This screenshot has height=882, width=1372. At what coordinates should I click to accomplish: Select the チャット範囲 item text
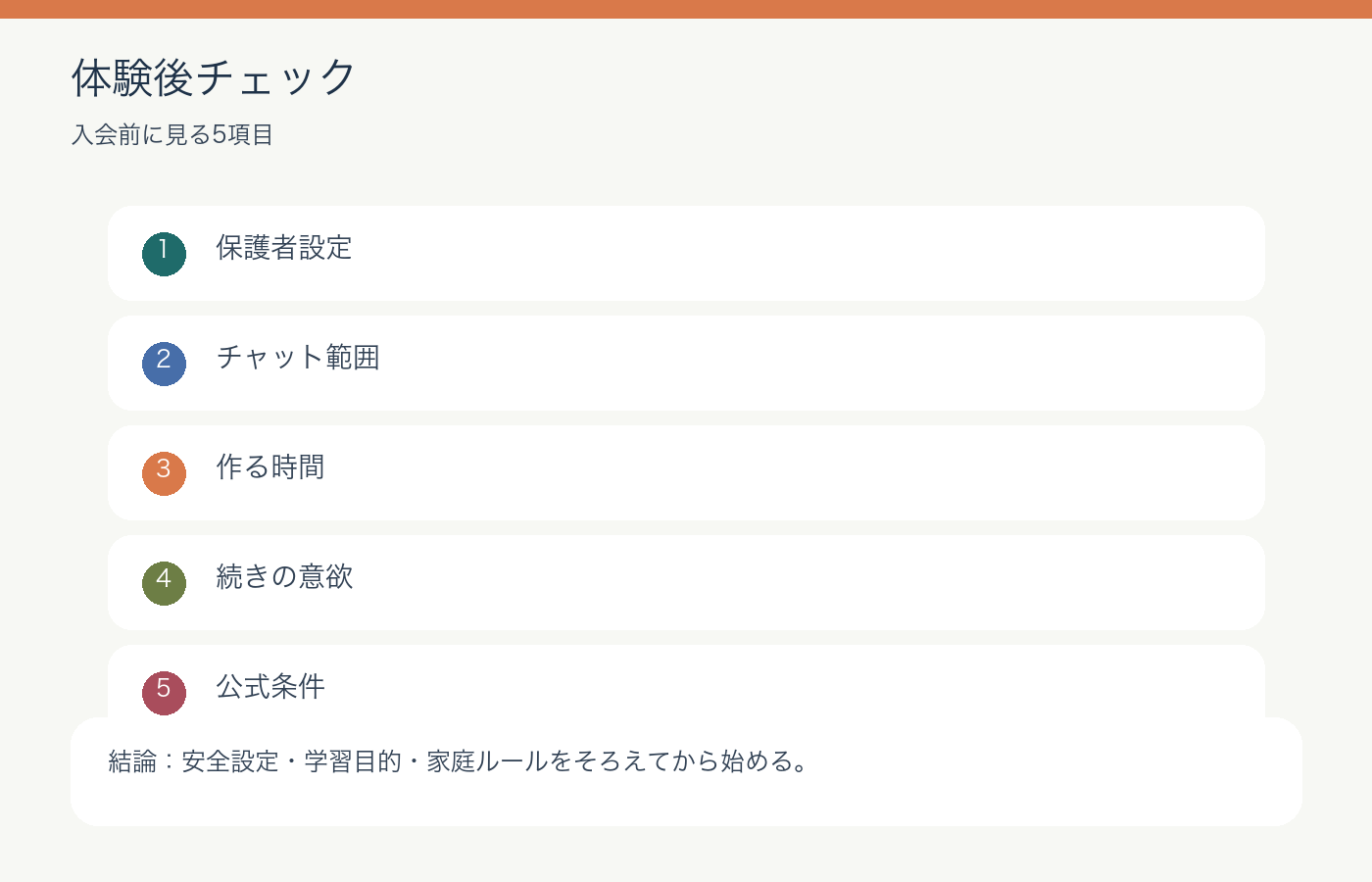pos(298,358)
